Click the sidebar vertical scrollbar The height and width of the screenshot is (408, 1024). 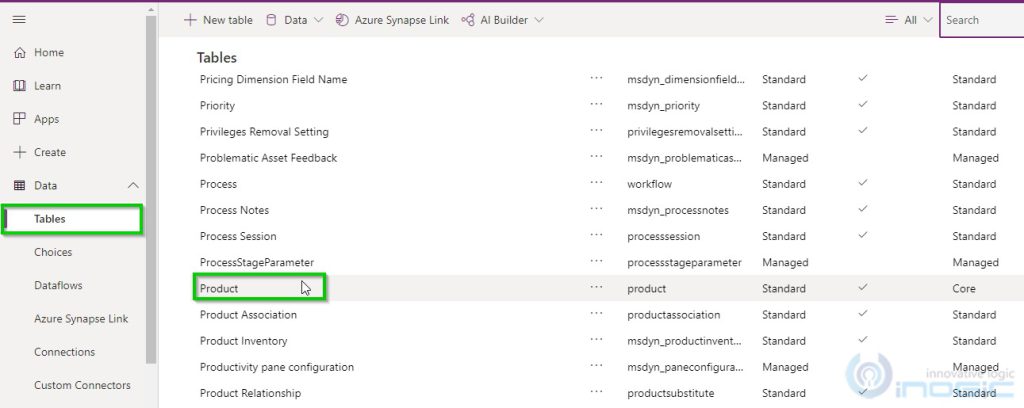(x=152, y=190)
